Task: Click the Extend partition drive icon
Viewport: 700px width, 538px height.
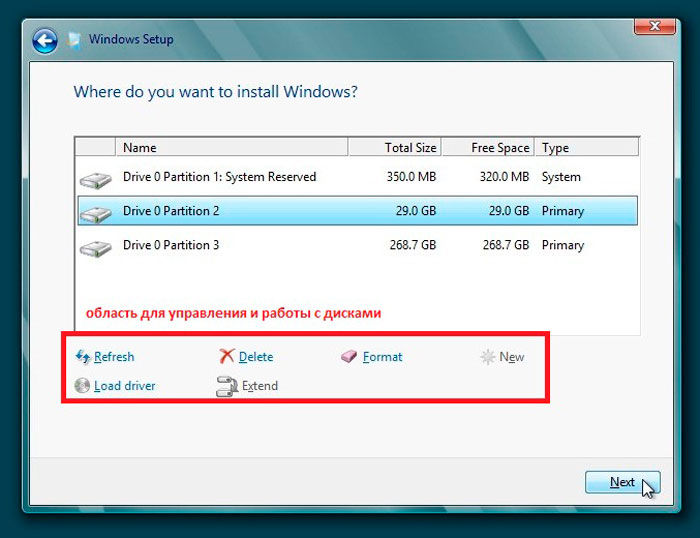Action: click(227, 387)
